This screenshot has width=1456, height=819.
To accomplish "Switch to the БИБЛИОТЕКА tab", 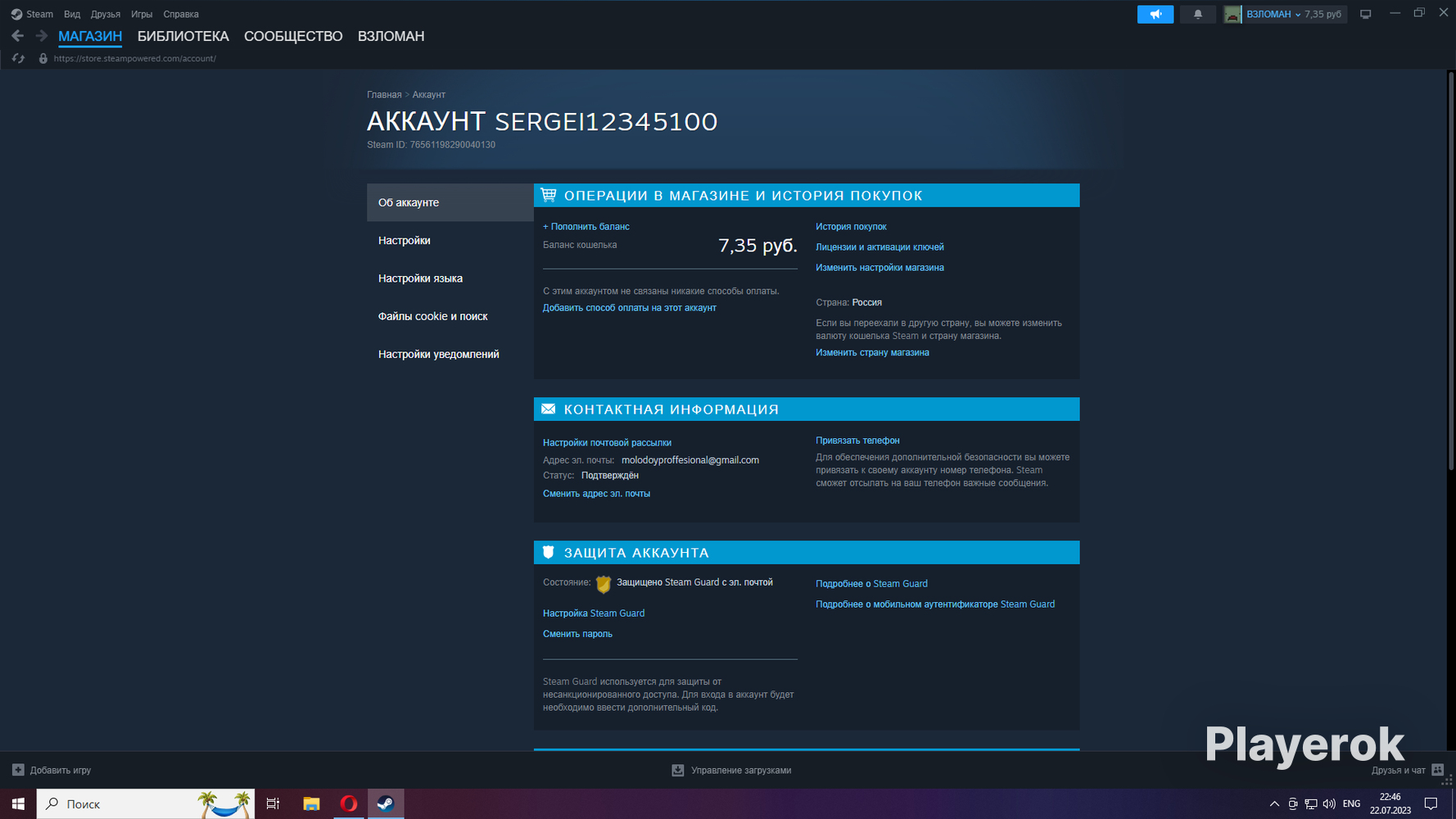I will [x=183, y=36].
